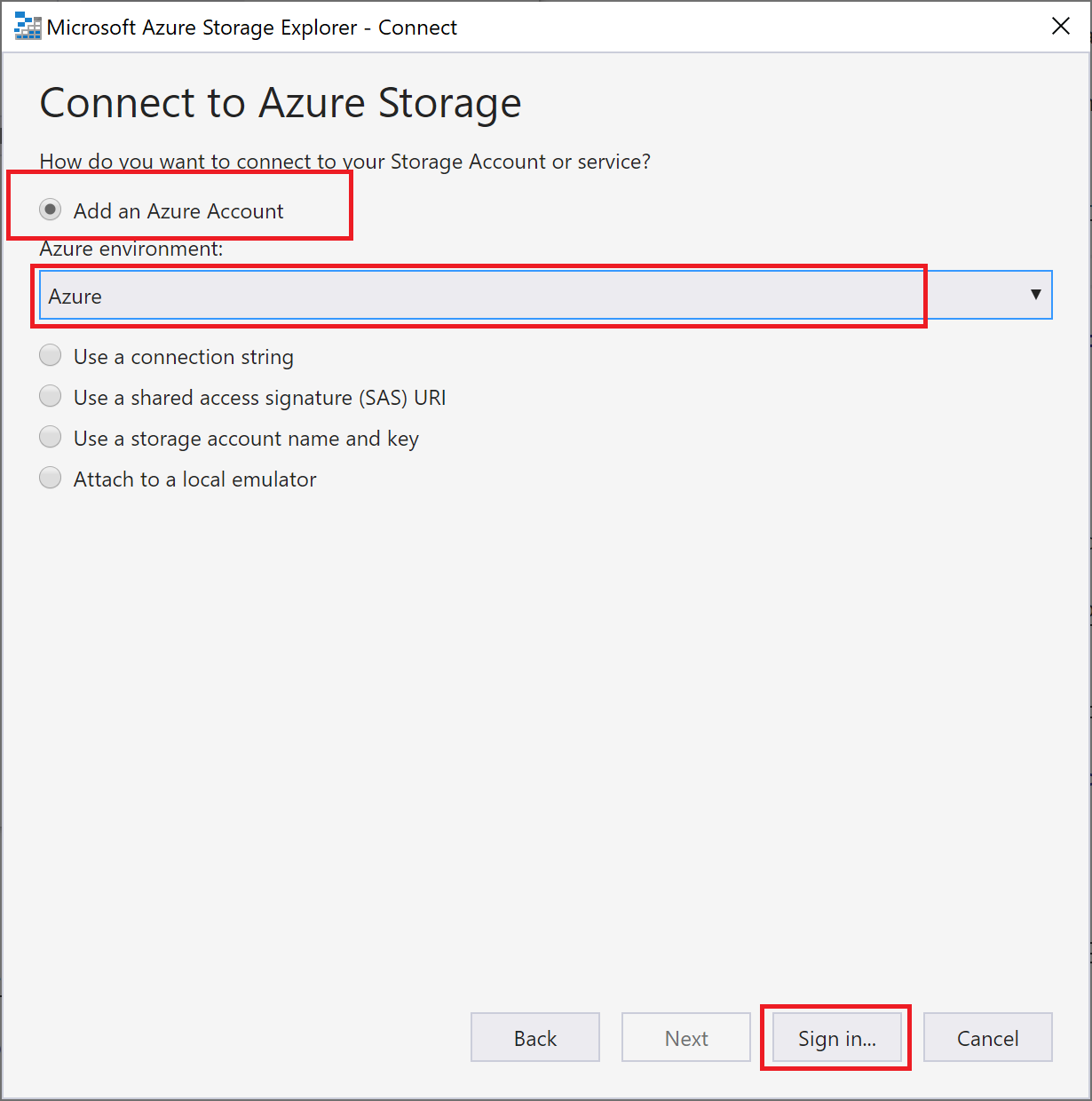The height and width of the screenshot is (1101, 1092).
Task: Click the environment selector's dropdown arrow
Action: (1035, 294)
